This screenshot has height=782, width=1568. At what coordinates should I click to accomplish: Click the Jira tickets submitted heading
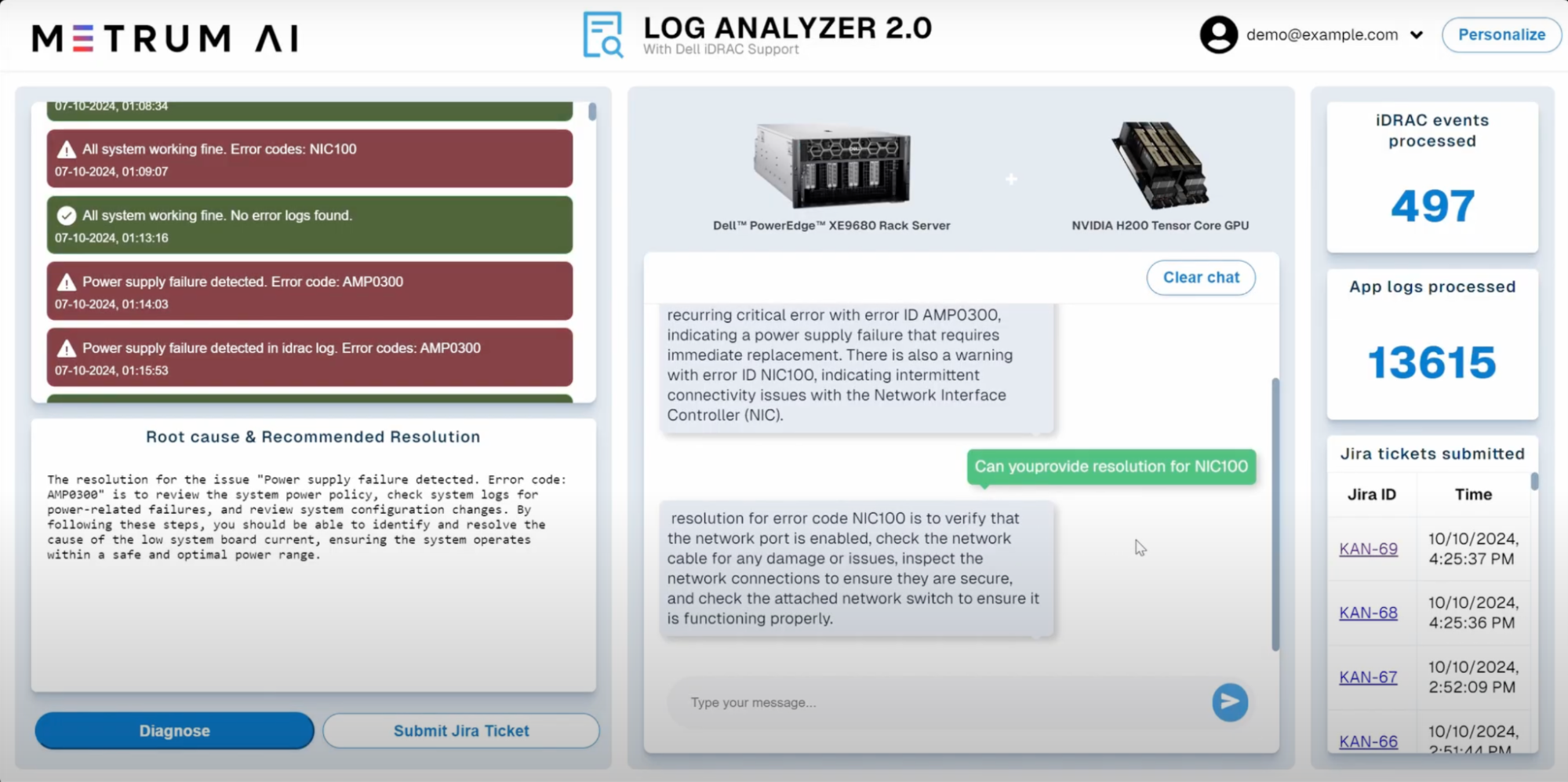[1432, 454]
